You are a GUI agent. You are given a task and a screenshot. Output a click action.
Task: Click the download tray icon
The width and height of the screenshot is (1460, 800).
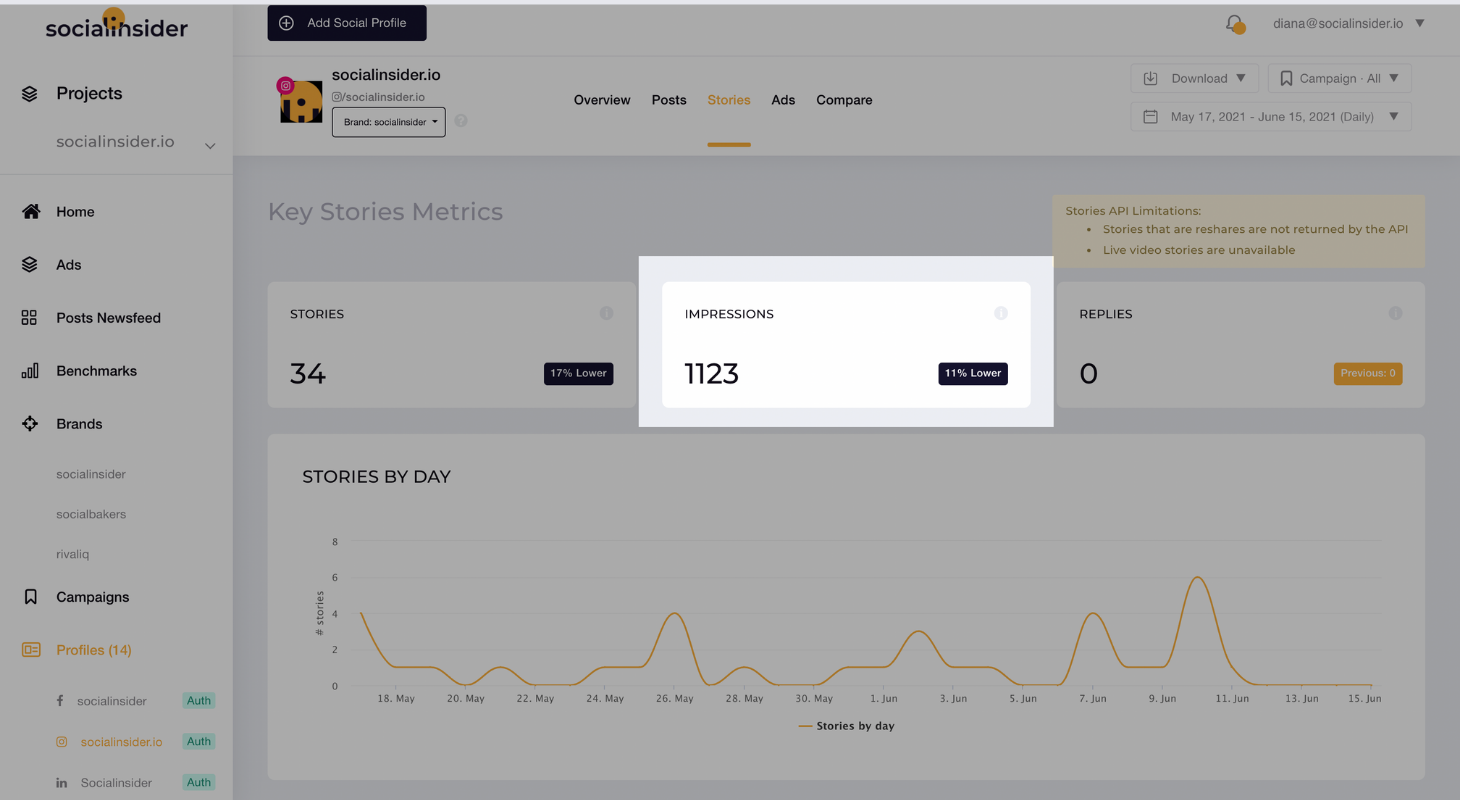(x=1151, y=78)
